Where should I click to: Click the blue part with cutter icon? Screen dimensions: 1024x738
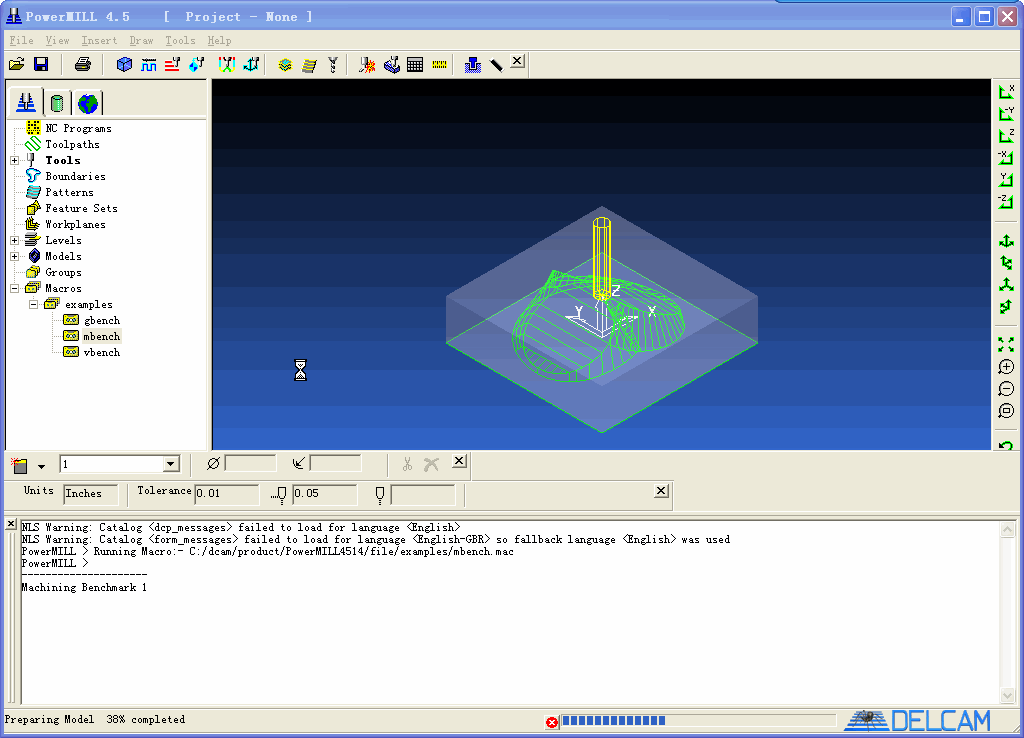point(392,64)
